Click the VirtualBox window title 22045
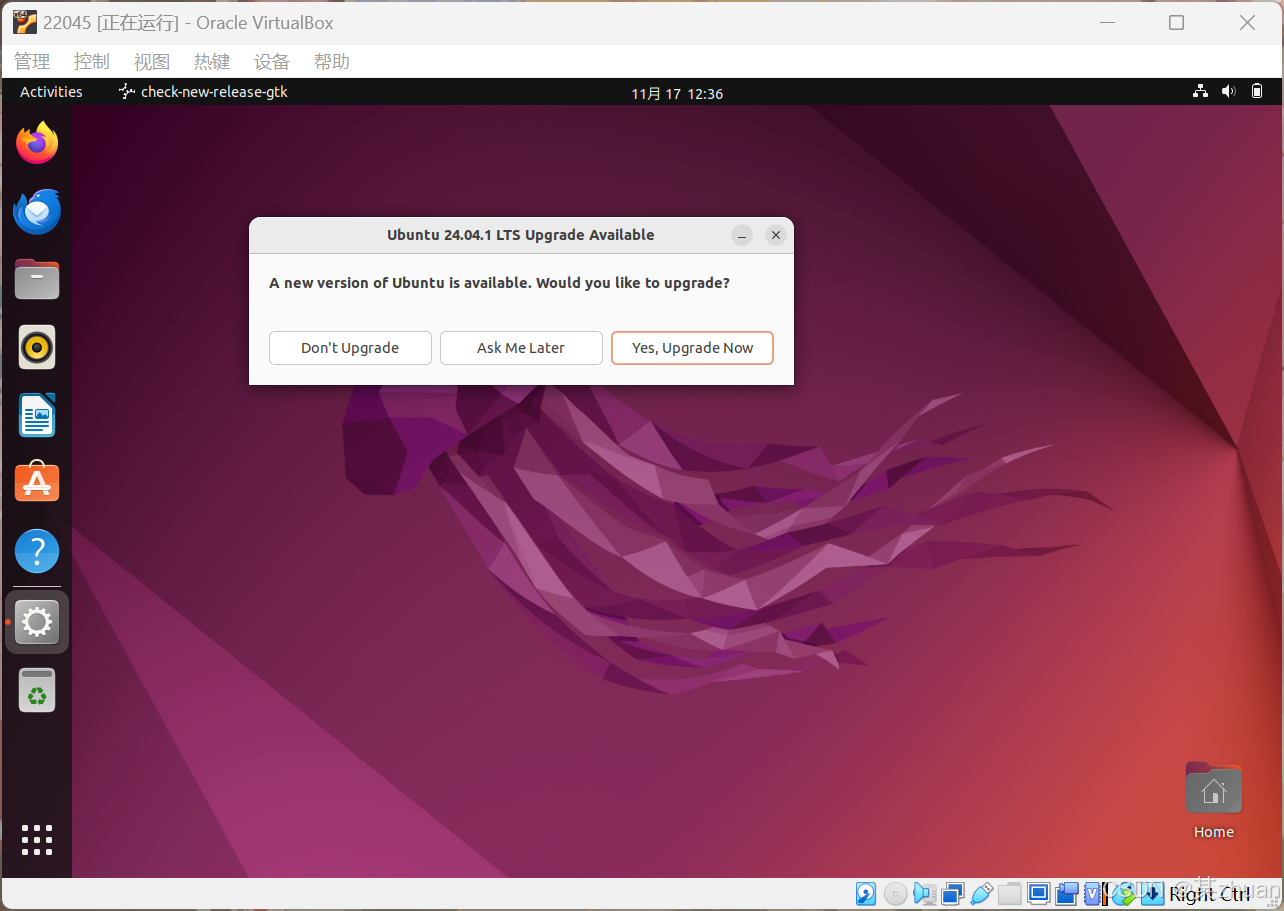1284x911 pixels. (x=188, y=22)
